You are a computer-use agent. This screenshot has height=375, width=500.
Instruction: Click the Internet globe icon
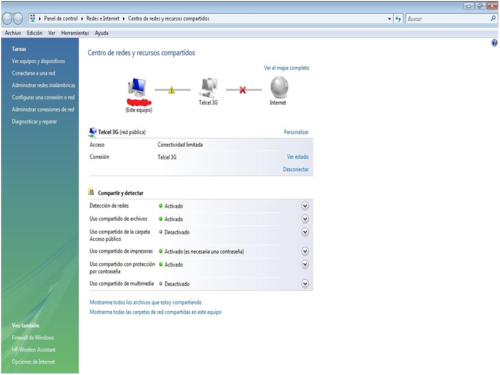[279, 87]
